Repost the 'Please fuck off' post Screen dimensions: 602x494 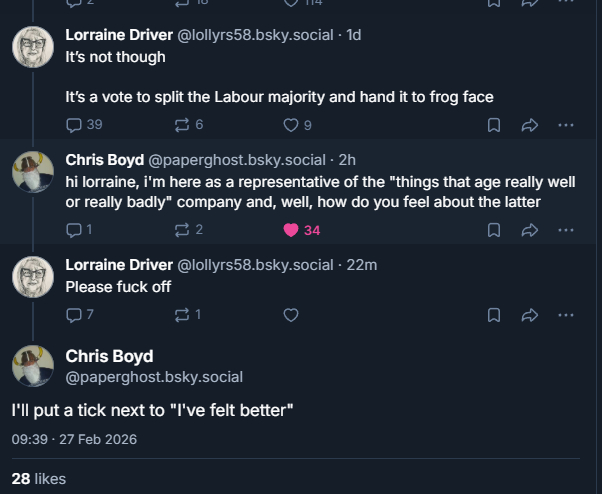click(187, 315)
